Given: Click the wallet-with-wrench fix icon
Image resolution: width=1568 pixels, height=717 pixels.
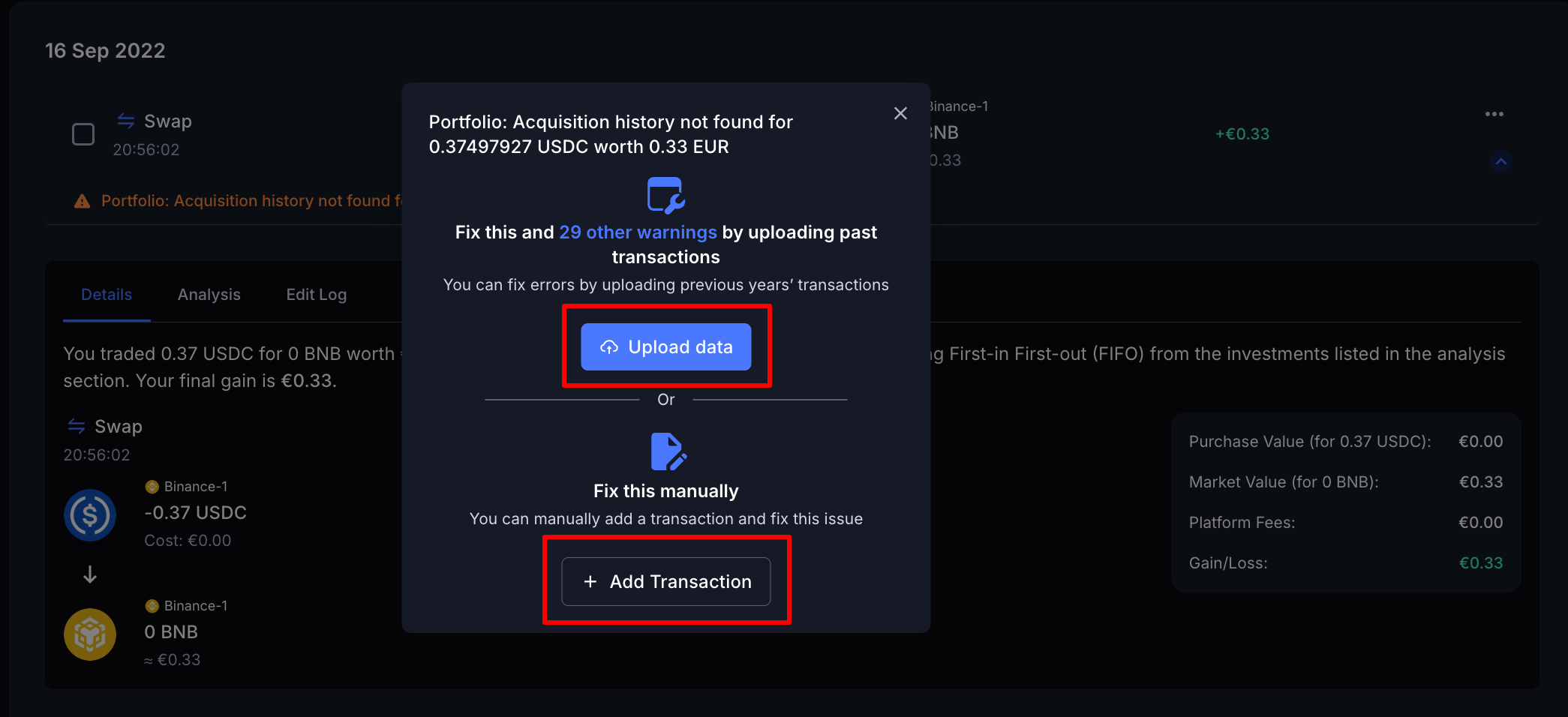Looking at the screenshot, I should tap(665, 193).
